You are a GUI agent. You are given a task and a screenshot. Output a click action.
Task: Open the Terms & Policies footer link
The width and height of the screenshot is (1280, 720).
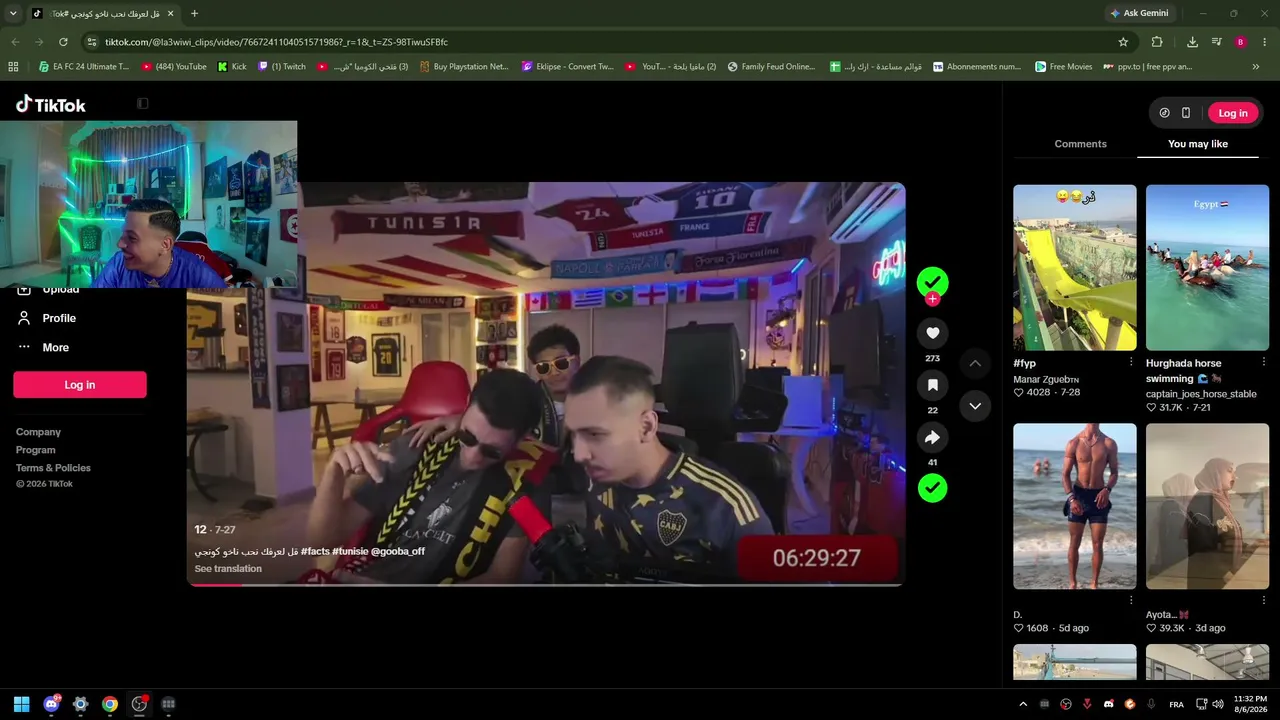click(53, 468)
